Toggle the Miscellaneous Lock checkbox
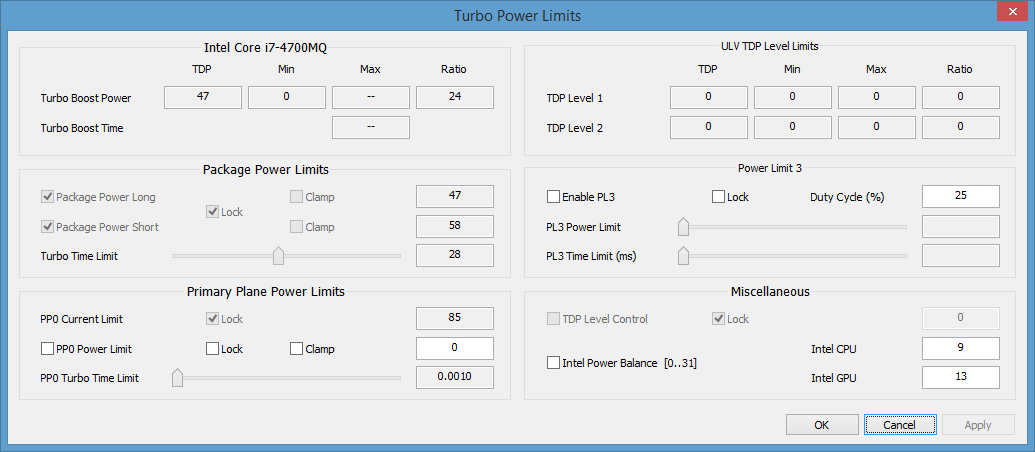This screenshot has width=1035, height=452. pyautogui.click(x=718, y=319)
